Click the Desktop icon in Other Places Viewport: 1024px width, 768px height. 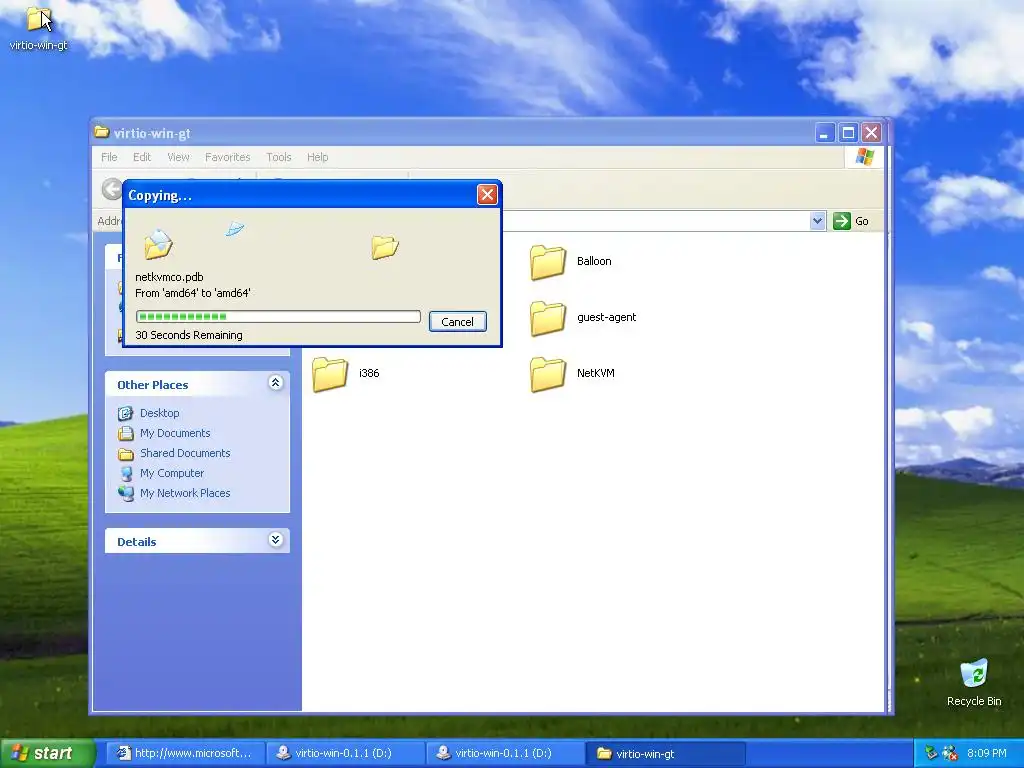point(125,413)
